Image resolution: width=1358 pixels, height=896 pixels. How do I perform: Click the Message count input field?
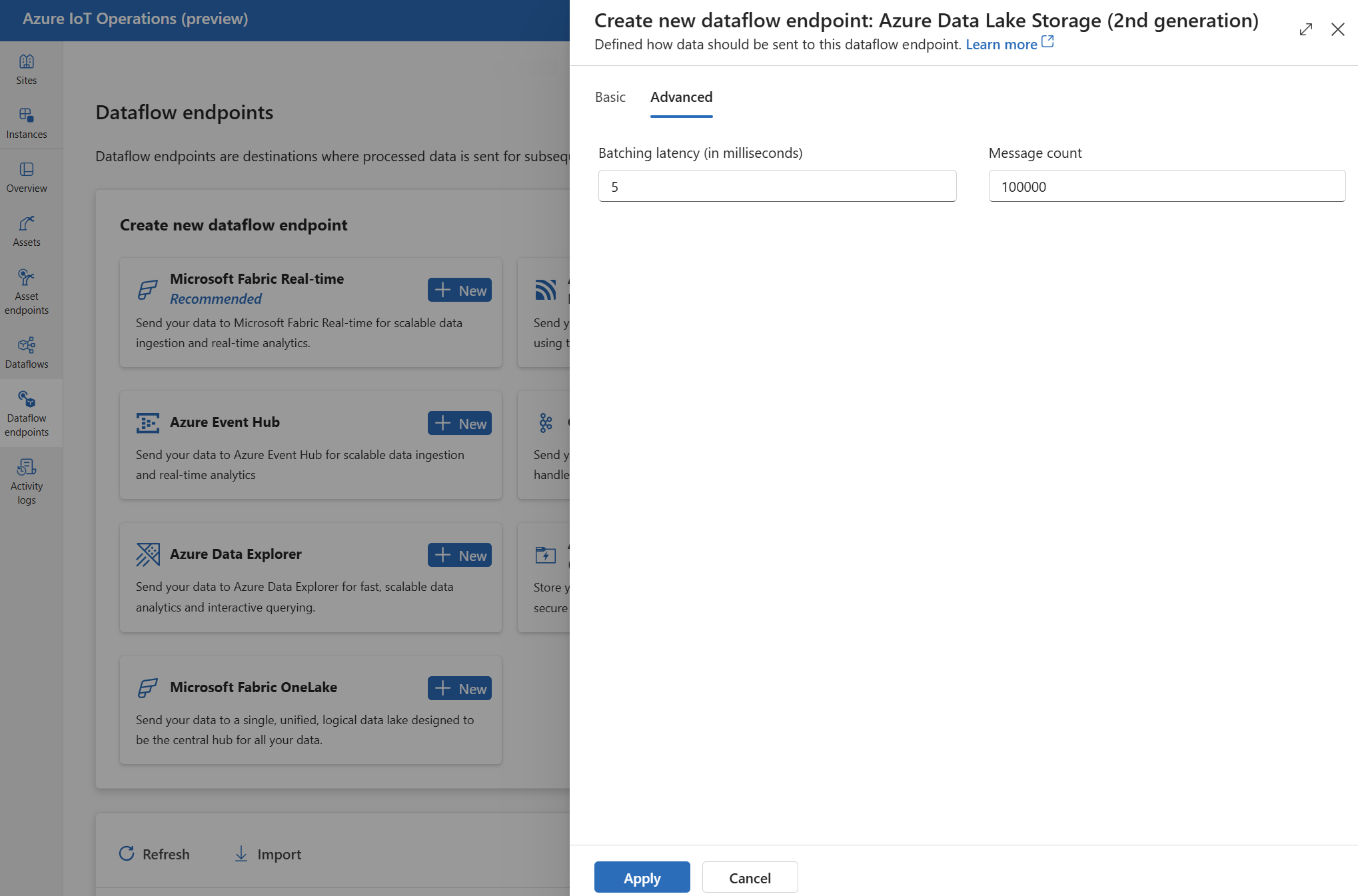click(x=1167, y=186)
